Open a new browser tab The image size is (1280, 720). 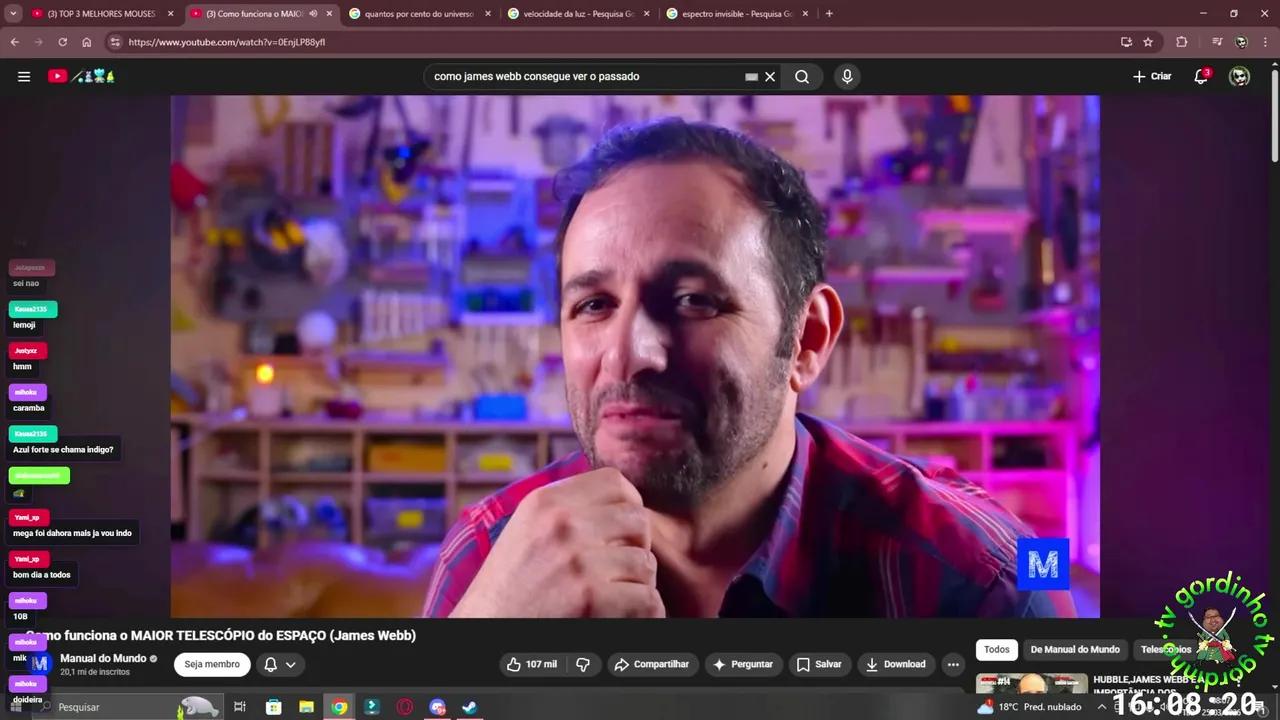pyautogui.click(x=829, y=14)
